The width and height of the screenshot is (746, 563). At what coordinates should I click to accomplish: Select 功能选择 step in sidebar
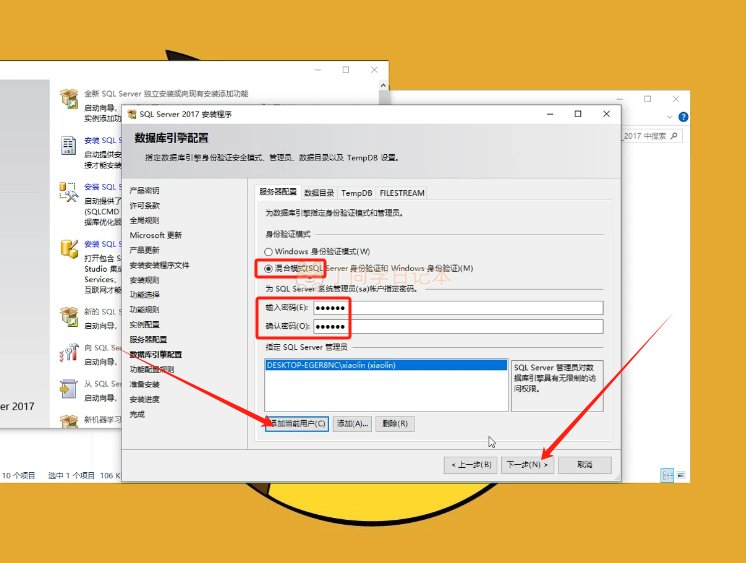coord(144,295)
